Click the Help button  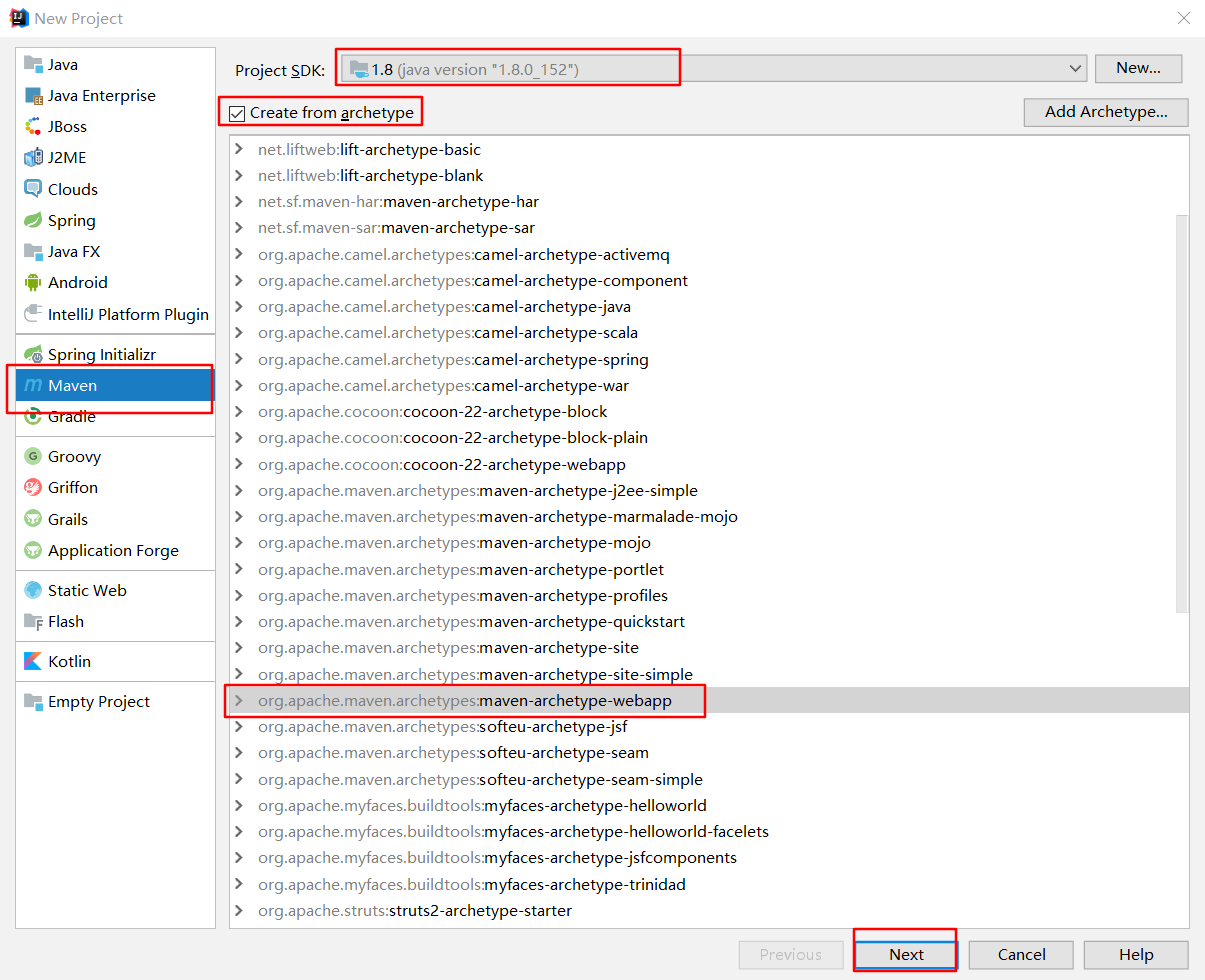click(1136, 954)
